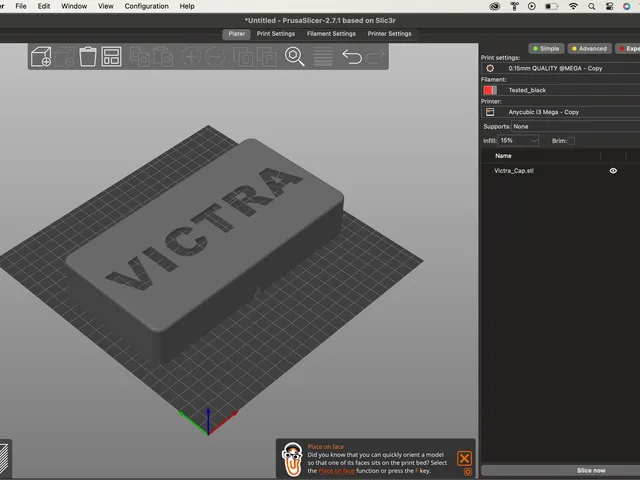Image resolution: width=640 pixels, height=480 pixels.
Task: Open the Configuration menu
Action: (147, 6)
